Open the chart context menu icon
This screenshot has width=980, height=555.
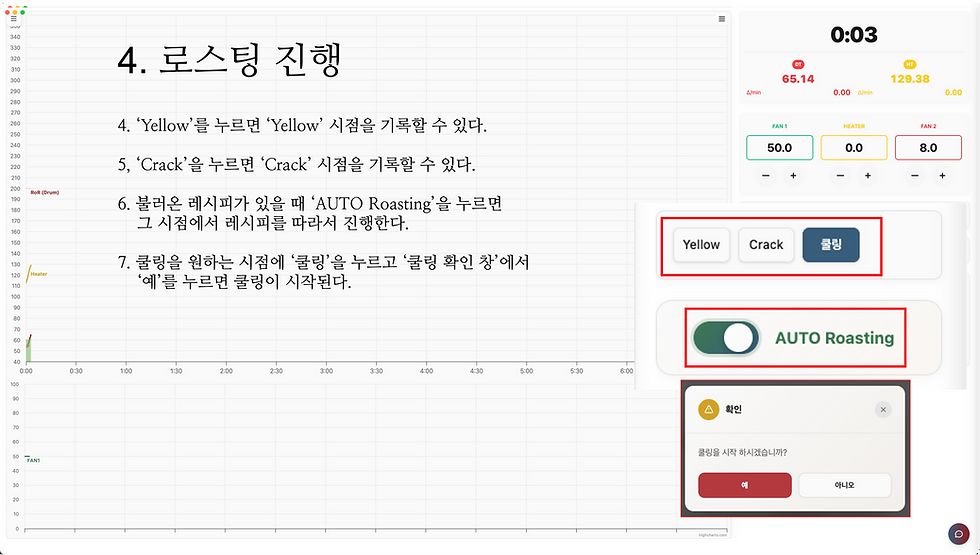pos(722,19)
